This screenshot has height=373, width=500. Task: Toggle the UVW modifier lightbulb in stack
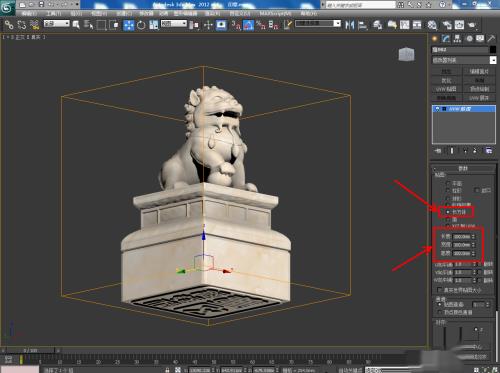click(437, 109)
